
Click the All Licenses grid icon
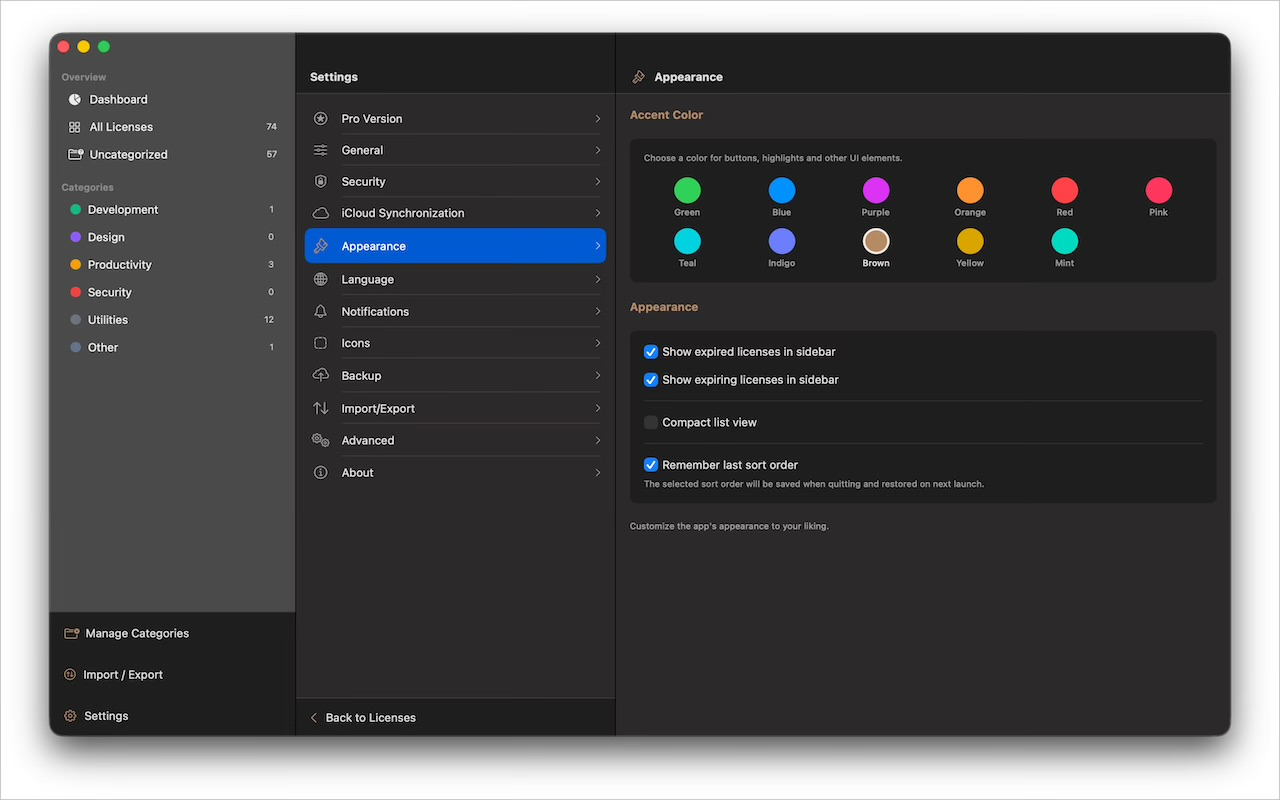tap(74, 127)
